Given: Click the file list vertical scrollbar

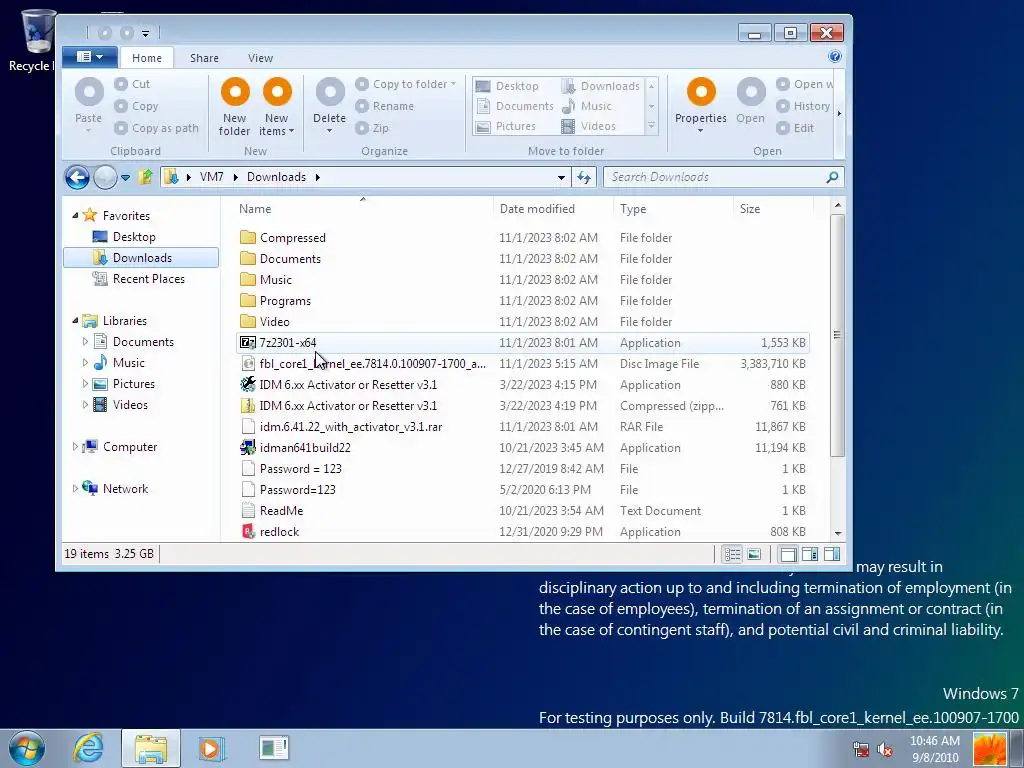Looking at the screenshot, I should (x=838, y=335).
